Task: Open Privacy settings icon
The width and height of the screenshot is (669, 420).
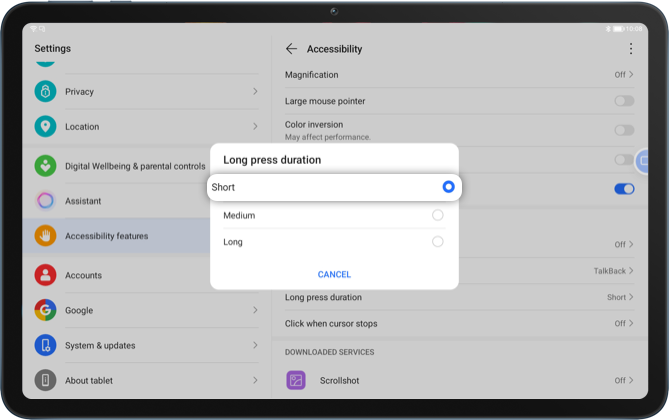Action: point(45,92)
